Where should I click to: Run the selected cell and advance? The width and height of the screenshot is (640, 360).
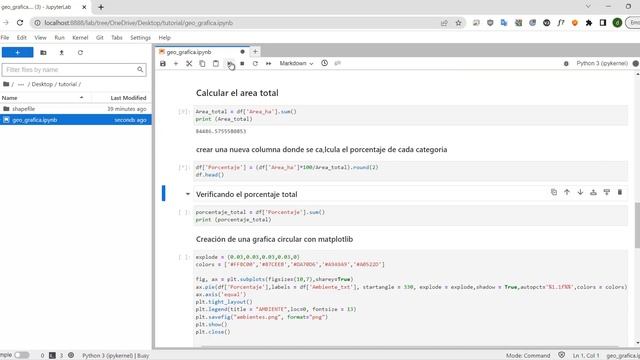pyautogui.click(x=229, y=64)
